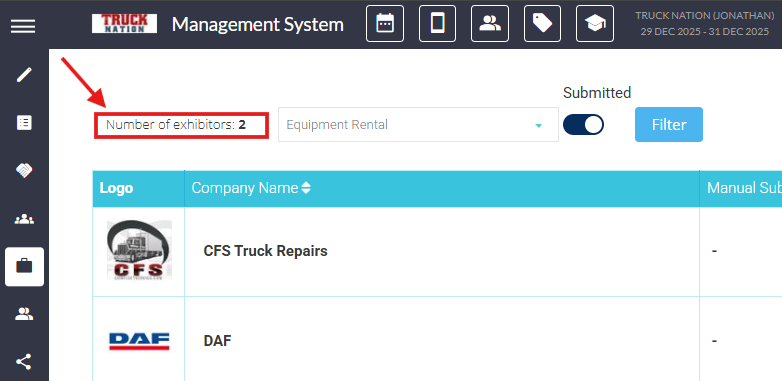Click the DAF logo thumbnail
Viewport: 782px width, 381px height.
(x=139, y=342)
